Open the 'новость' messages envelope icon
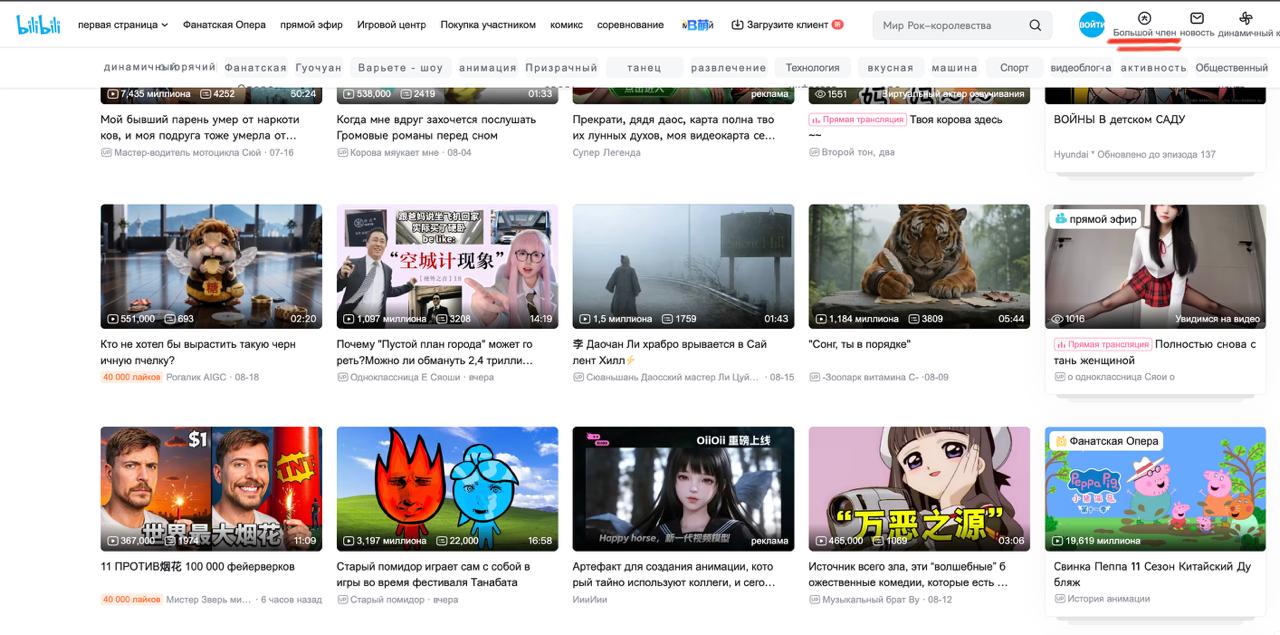Viewport: 1280px width, 635px height. coord(1197,18)
